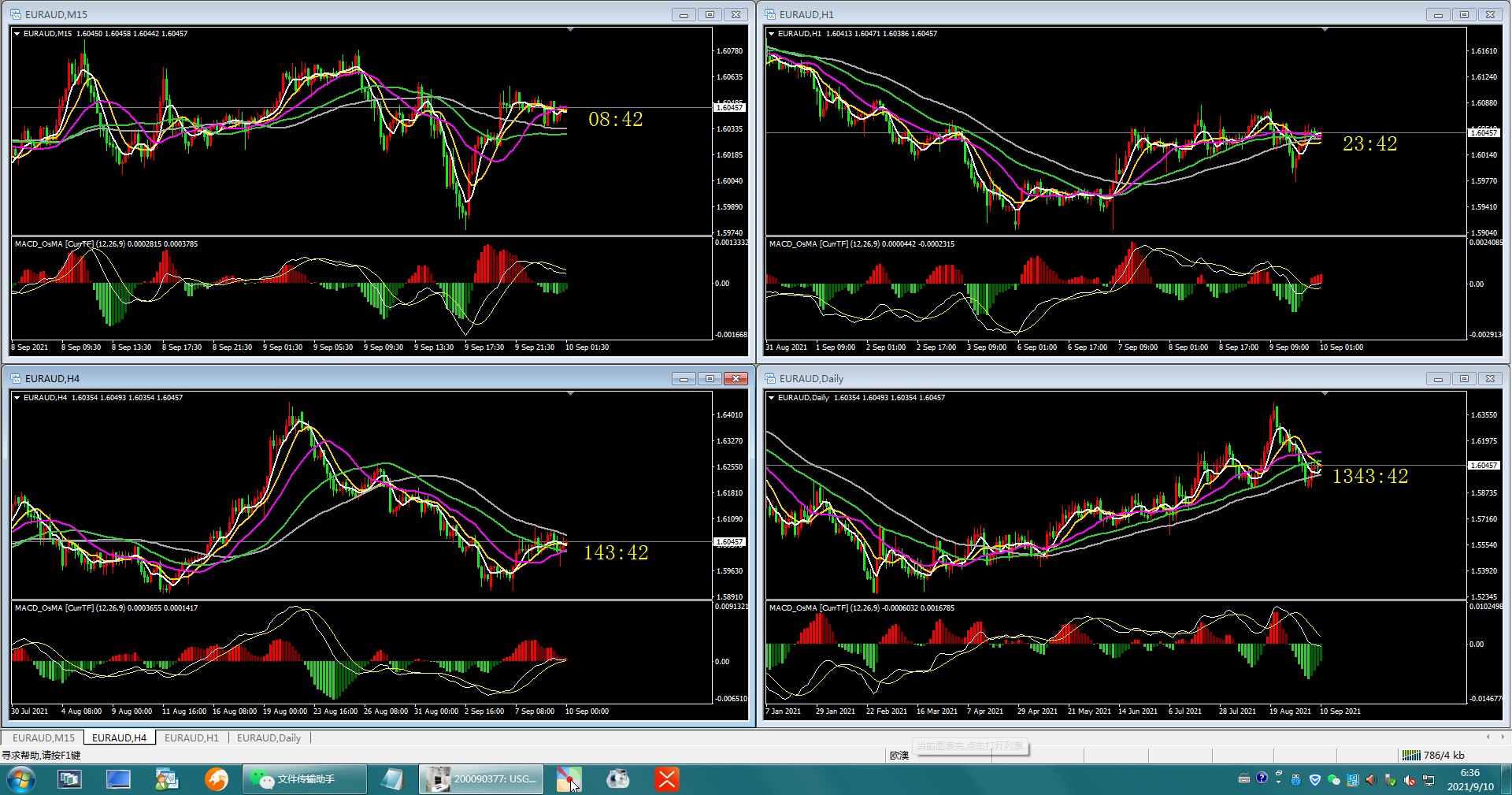
Task: Click the on-screen keyboard tray icon
Action: coord(1244,779)
